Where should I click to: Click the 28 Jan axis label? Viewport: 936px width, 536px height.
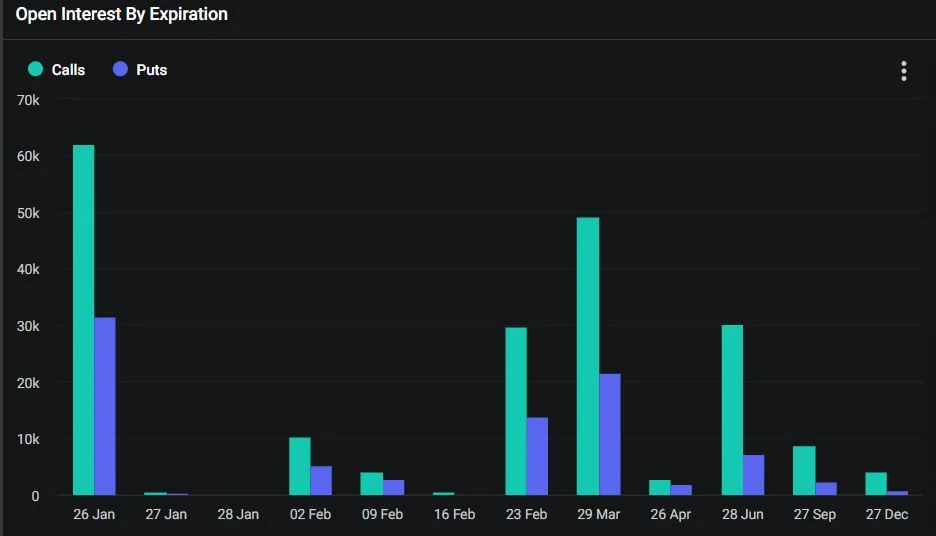tap(238, 515)
